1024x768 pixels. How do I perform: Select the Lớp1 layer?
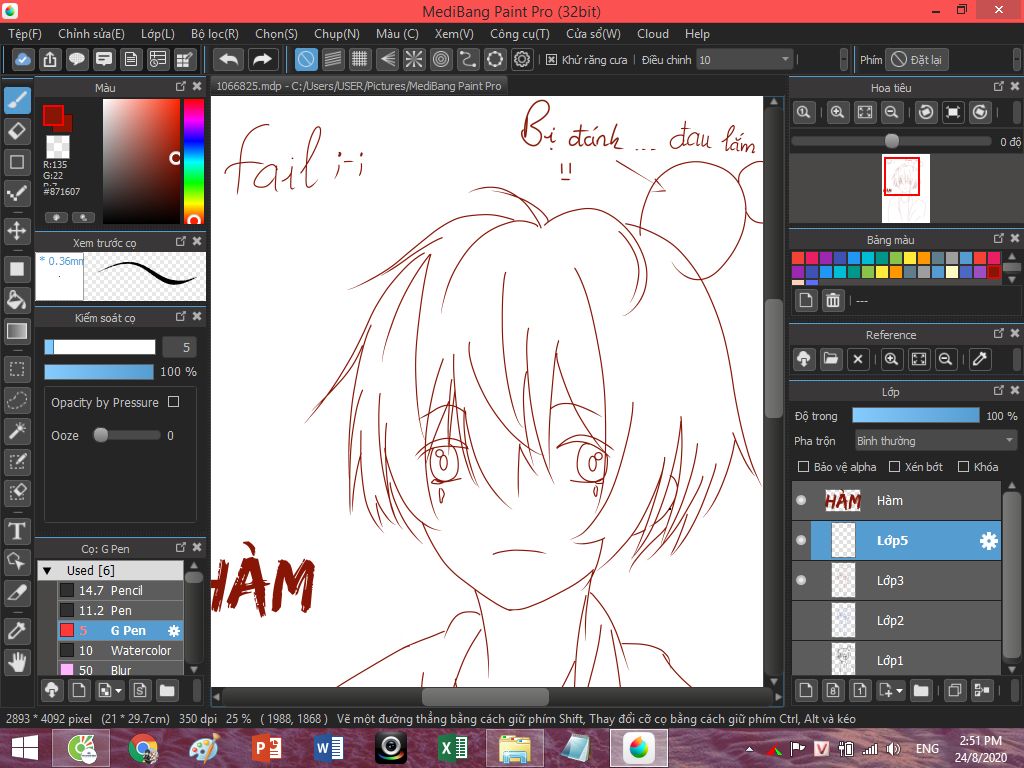click(896, 660)
